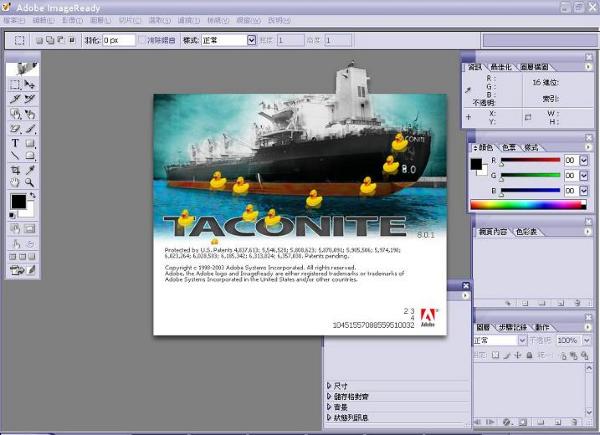Choose Add to Selection mode icon
This screenshot has height=435, width=600.
point(50,40)
